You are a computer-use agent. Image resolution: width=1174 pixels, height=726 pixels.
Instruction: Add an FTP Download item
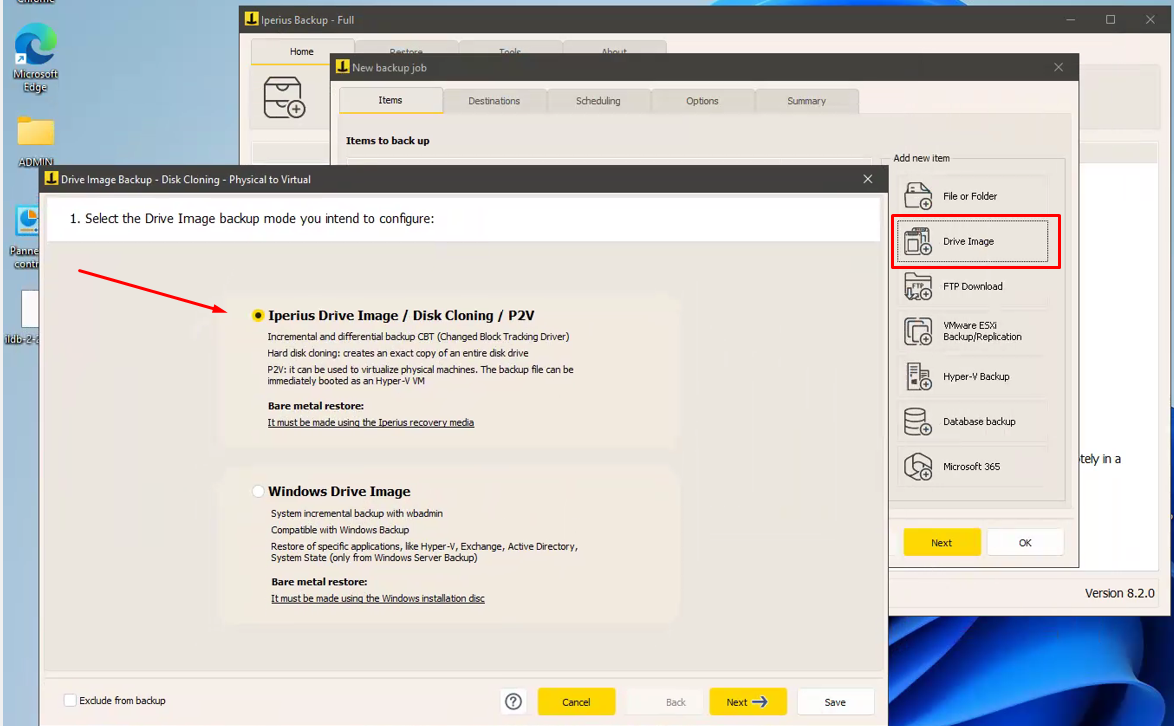pyautogui.click(x=973, y=287)
